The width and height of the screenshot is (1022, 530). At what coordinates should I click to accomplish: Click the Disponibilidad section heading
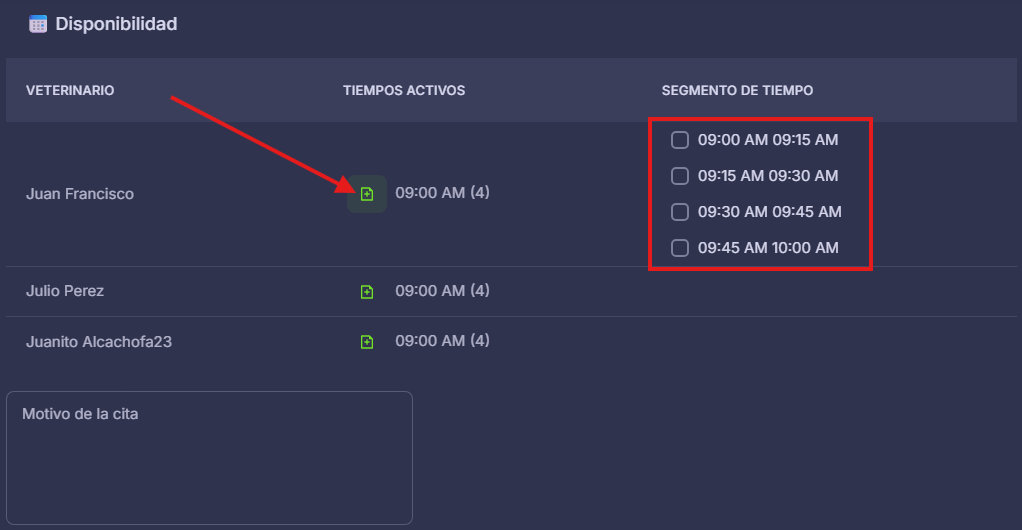(x=116, y=24)
